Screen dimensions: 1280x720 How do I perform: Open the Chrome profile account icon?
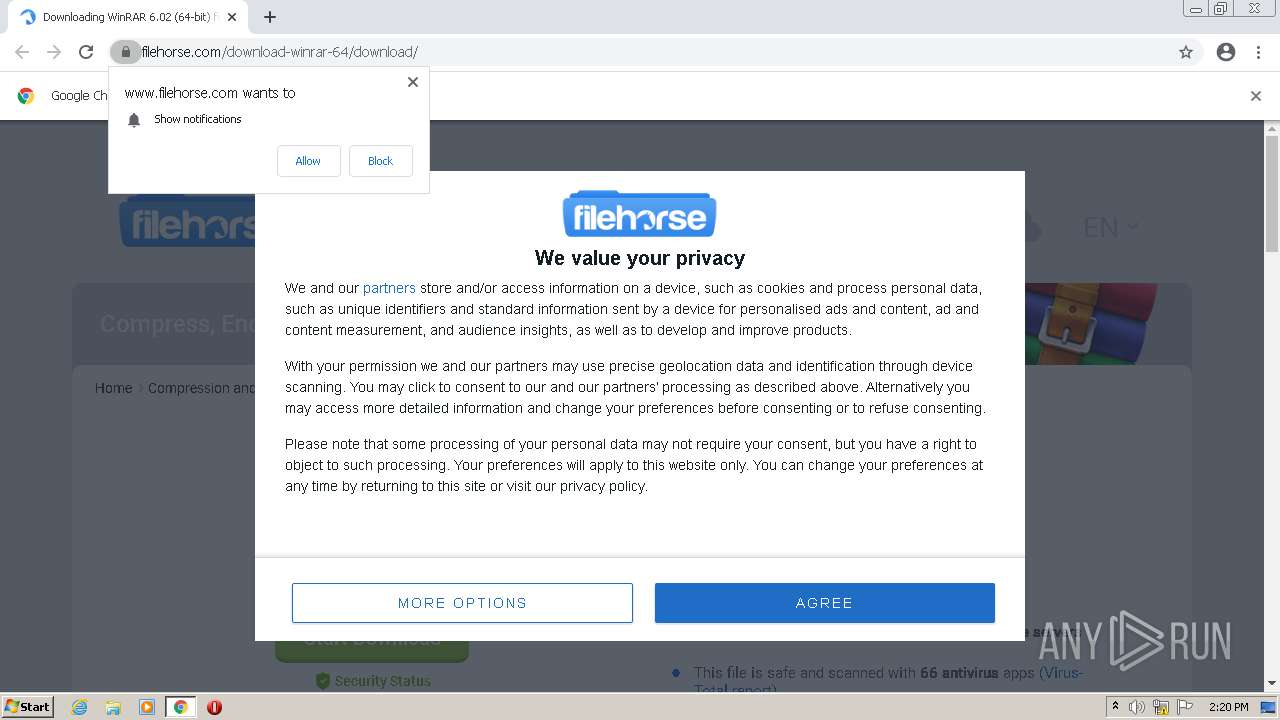coord(1226,52)
